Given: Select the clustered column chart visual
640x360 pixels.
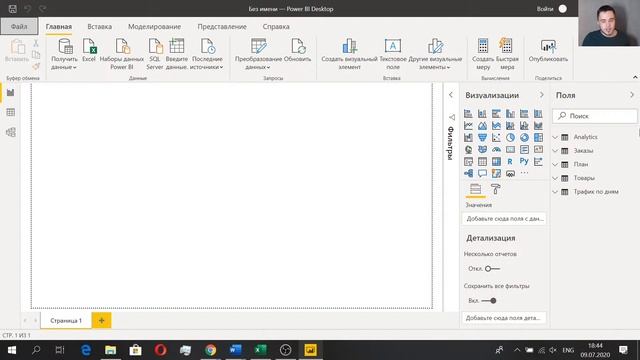Looking at the screenshot, I should 510,113.
